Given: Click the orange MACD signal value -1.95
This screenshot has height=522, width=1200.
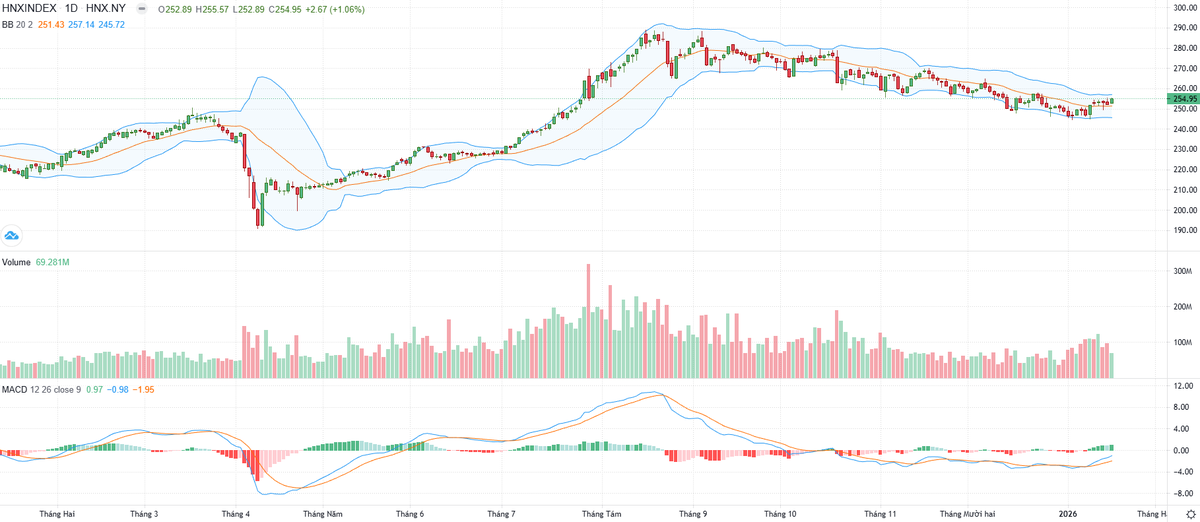Looking at the screenshot, I should (x=144, y=389).
